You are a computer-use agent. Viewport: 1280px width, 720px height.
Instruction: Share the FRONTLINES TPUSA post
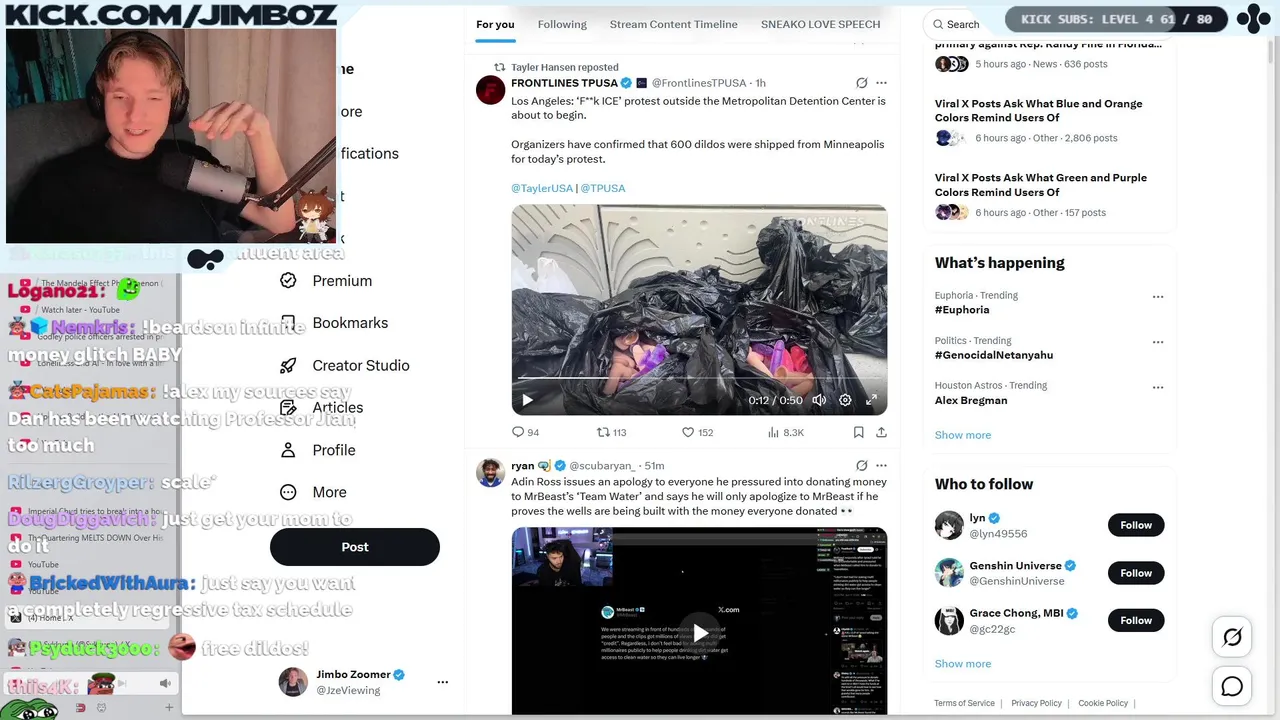[x=881, y=432]
